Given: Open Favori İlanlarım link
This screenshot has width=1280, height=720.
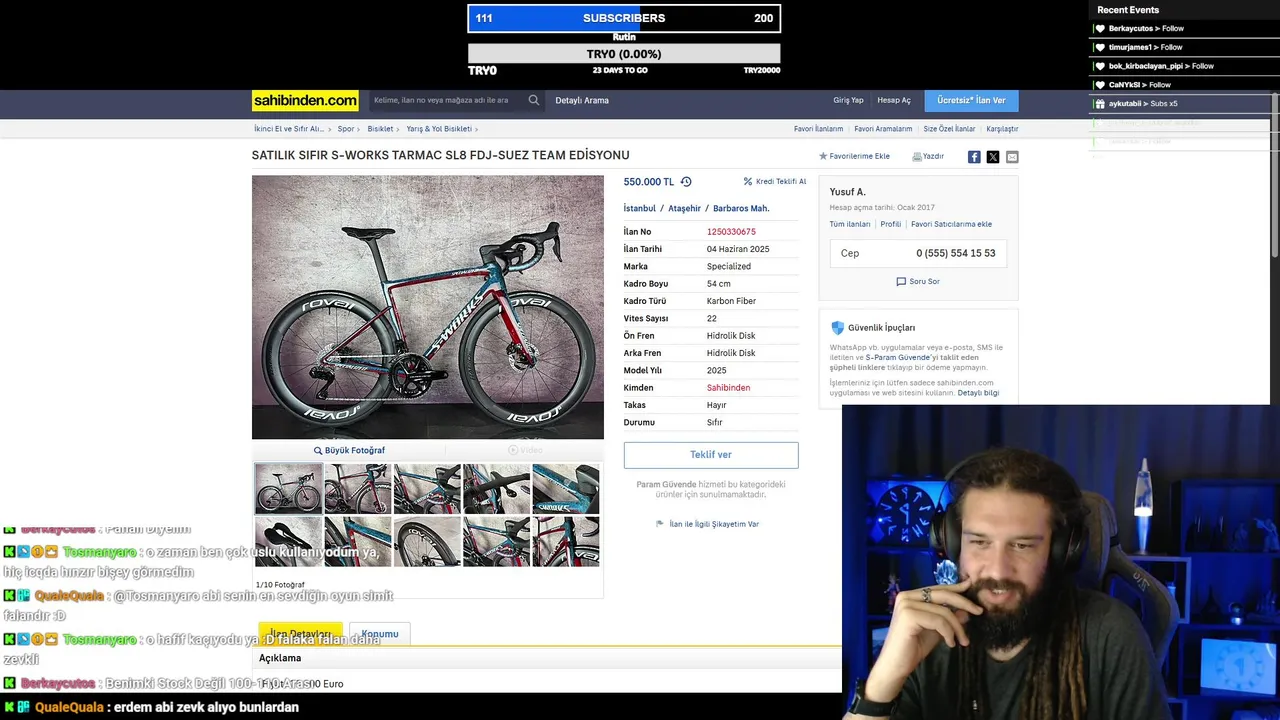Looking at the screenshot, I should (818, 129).
